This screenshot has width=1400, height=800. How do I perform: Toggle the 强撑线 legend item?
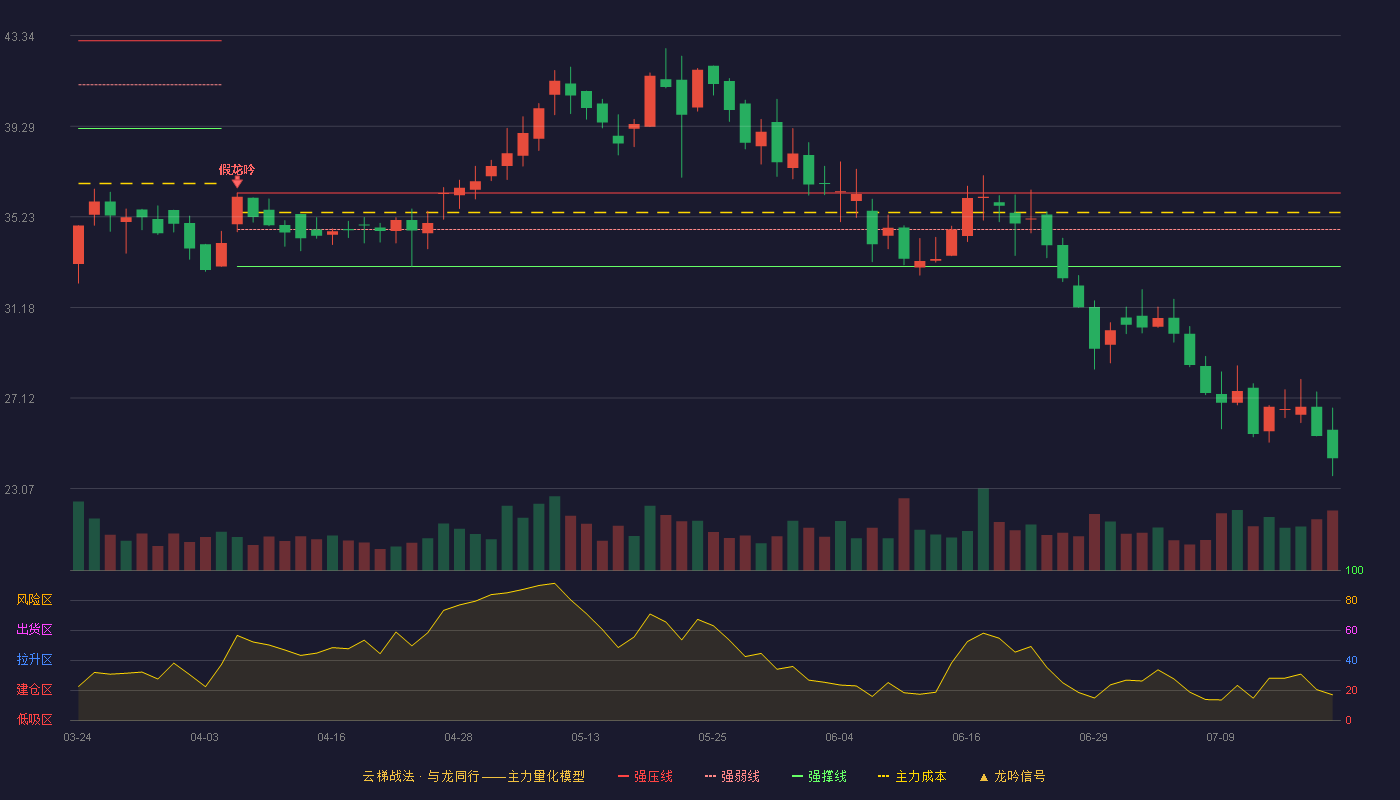[x=819, y=776]
